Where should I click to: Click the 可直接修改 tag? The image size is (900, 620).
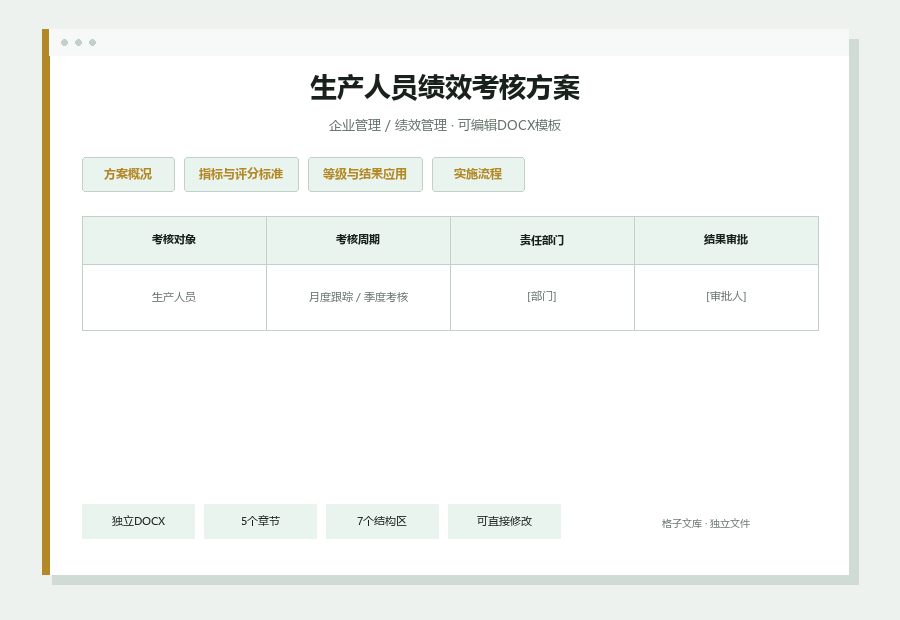[x=504, y=521]
